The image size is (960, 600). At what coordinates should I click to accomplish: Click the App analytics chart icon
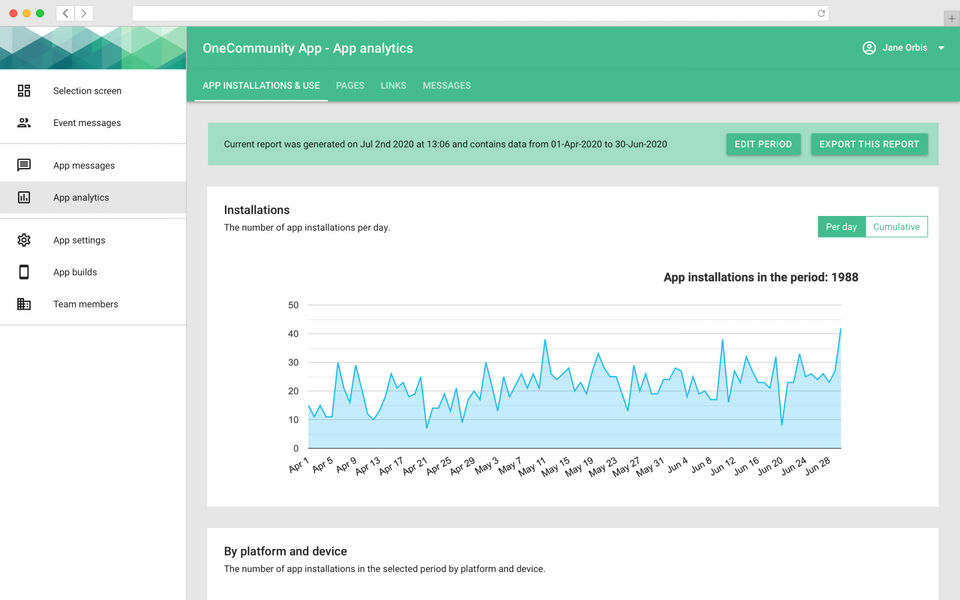click(24, 198)
